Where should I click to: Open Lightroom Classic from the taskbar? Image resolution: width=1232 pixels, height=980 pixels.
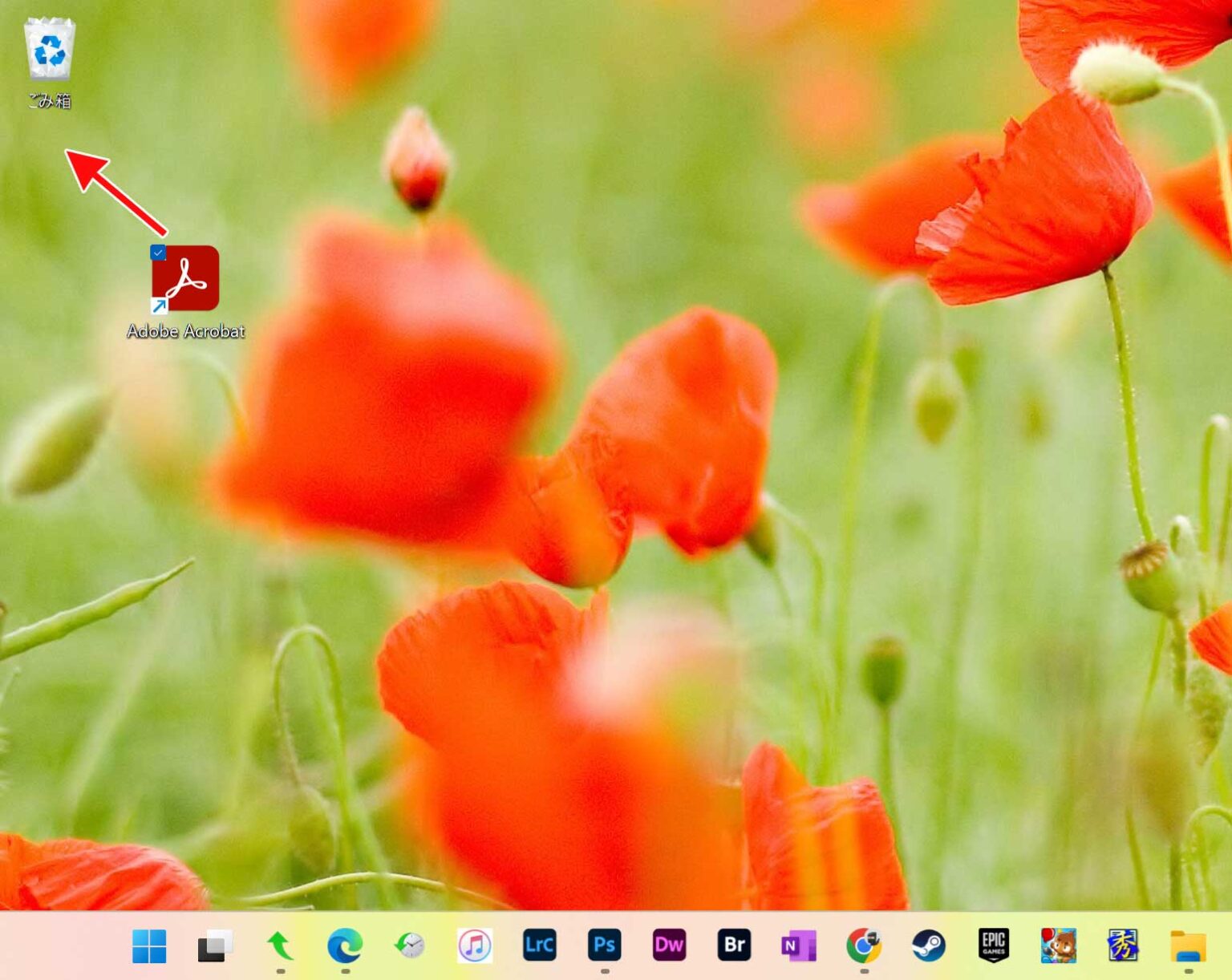(x=540, y=946)
